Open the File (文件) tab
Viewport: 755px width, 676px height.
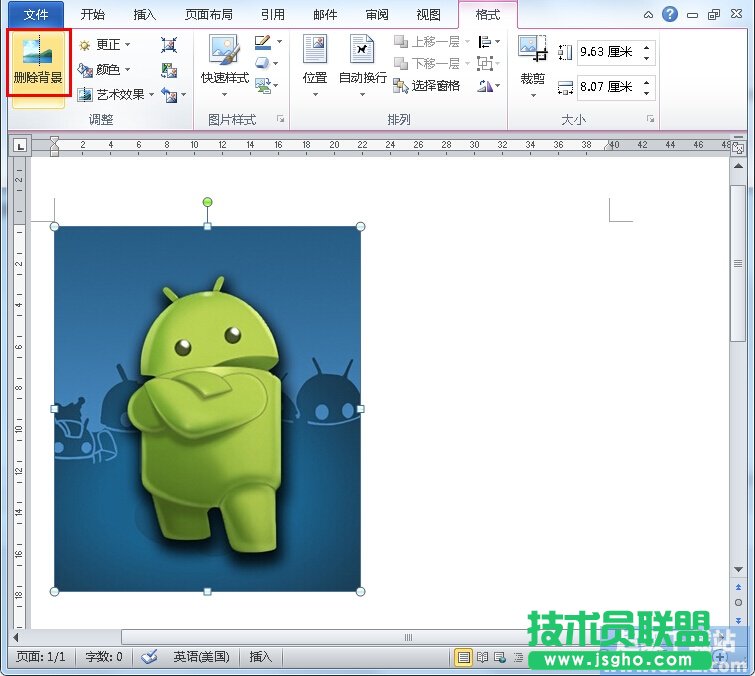tap(35, 15)
